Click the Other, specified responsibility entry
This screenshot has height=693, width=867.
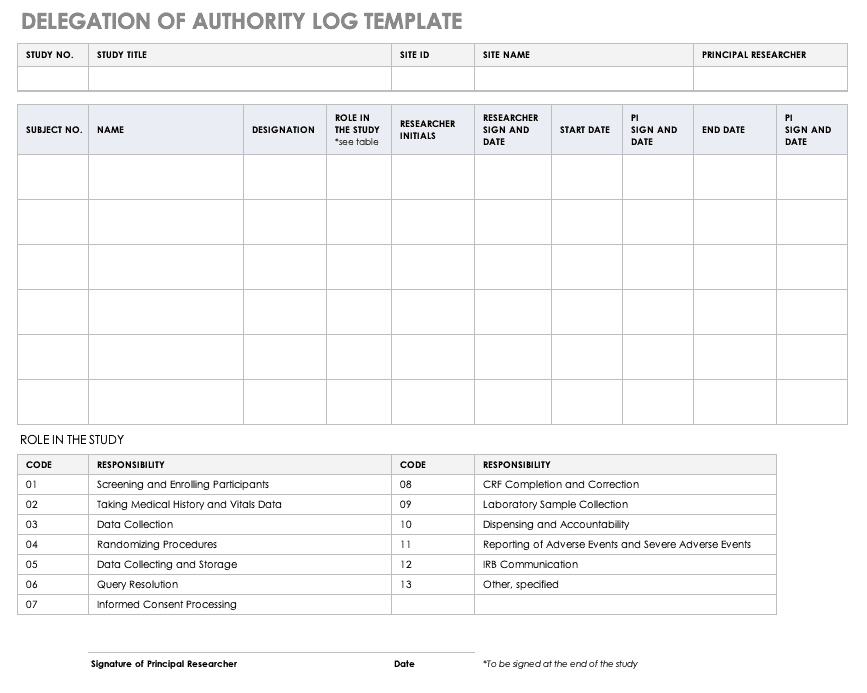pos(521,585)
